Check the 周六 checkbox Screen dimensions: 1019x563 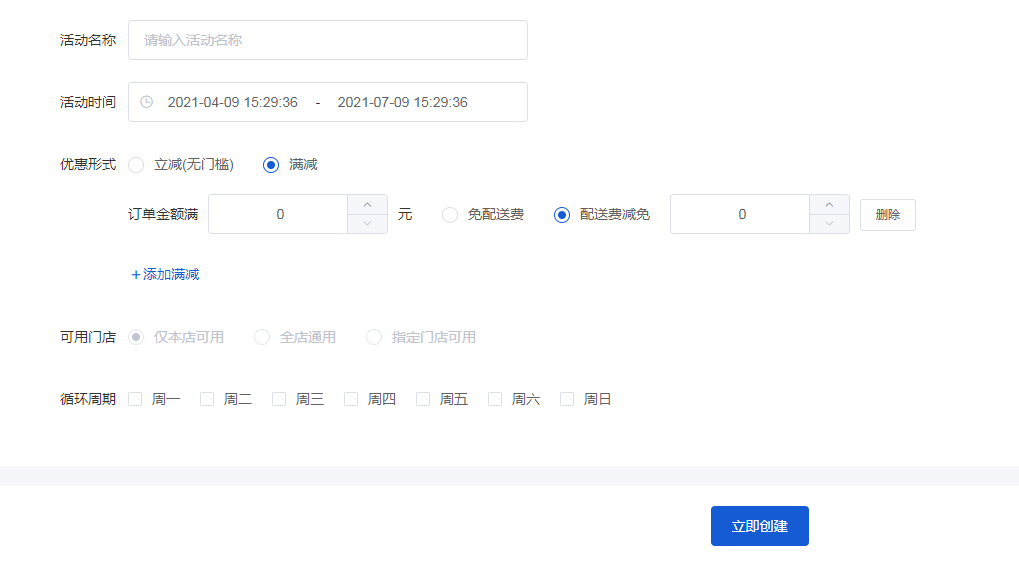(495, 399)
